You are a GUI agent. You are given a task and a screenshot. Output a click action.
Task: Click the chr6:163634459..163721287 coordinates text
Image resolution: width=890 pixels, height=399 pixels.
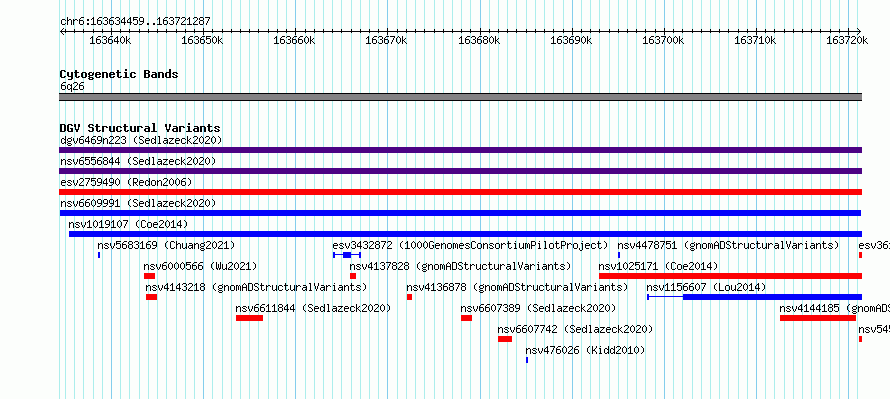click(135, 22)
